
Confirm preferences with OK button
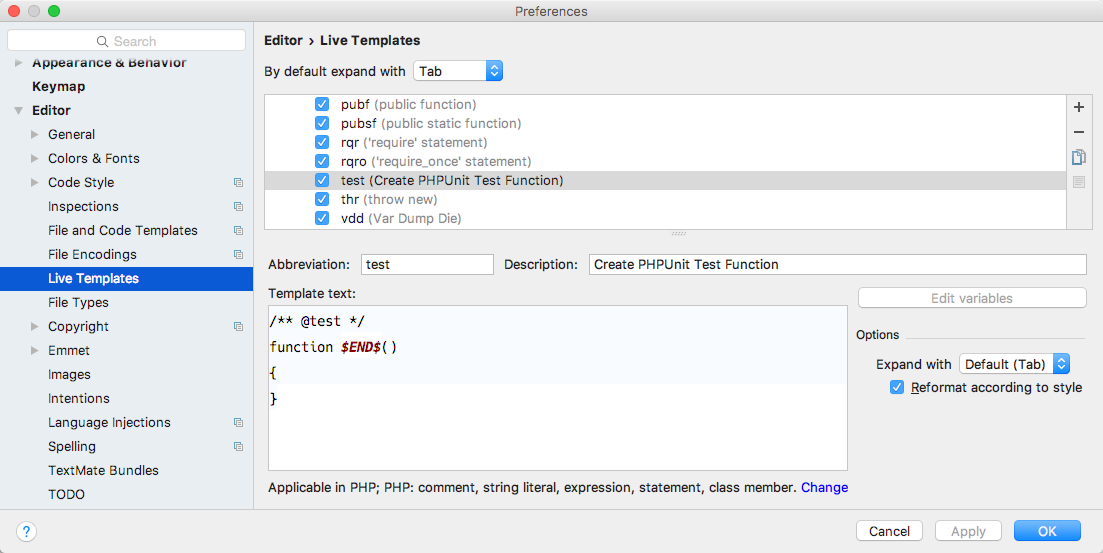[1047, 531]
